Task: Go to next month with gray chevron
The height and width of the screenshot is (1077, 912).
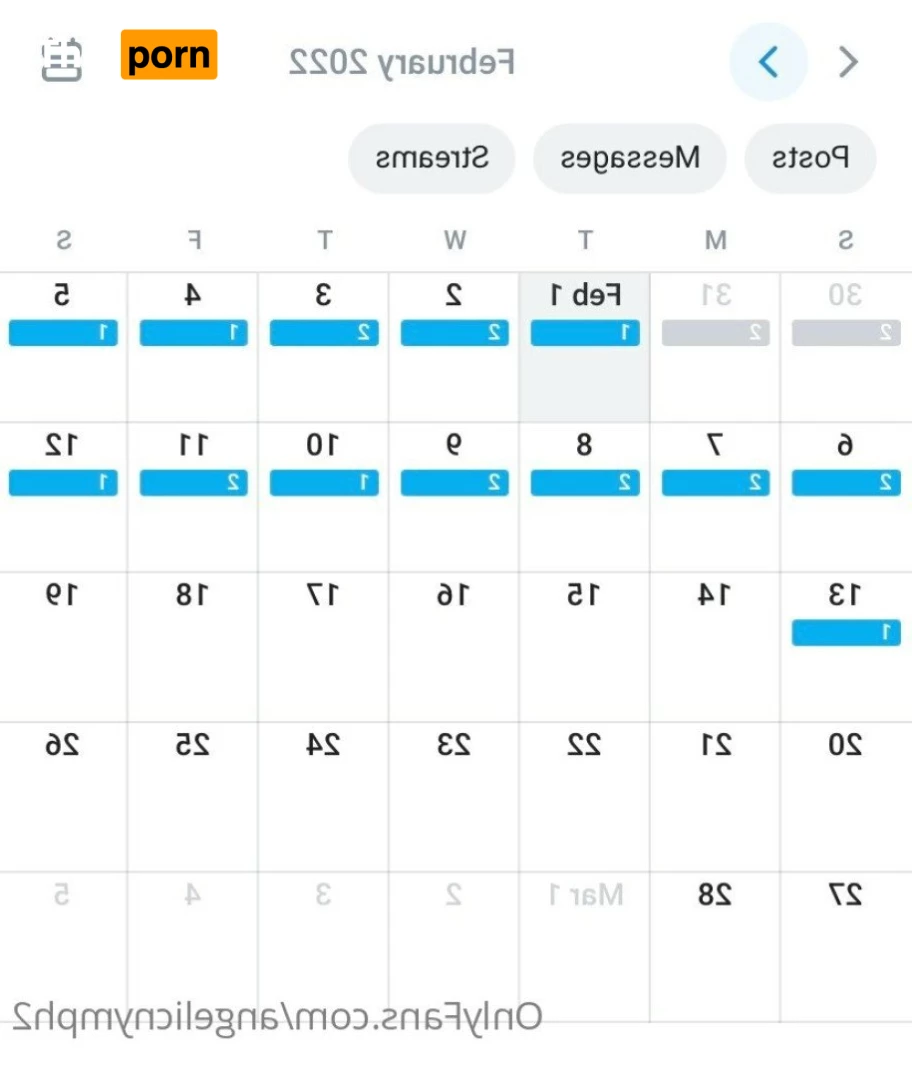Action: (848, 62)
